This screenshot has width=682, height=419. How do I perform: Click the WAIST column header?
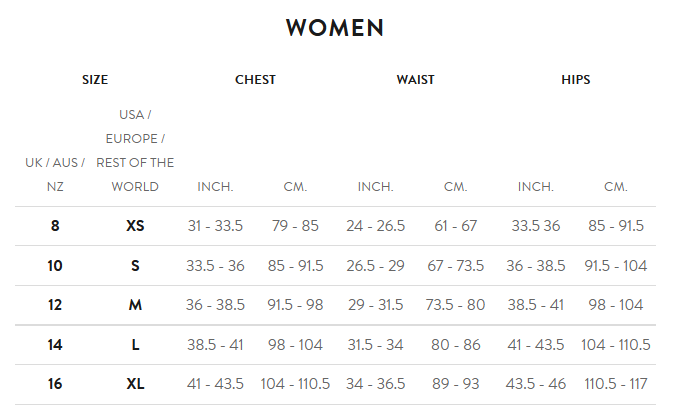point(415,80)
